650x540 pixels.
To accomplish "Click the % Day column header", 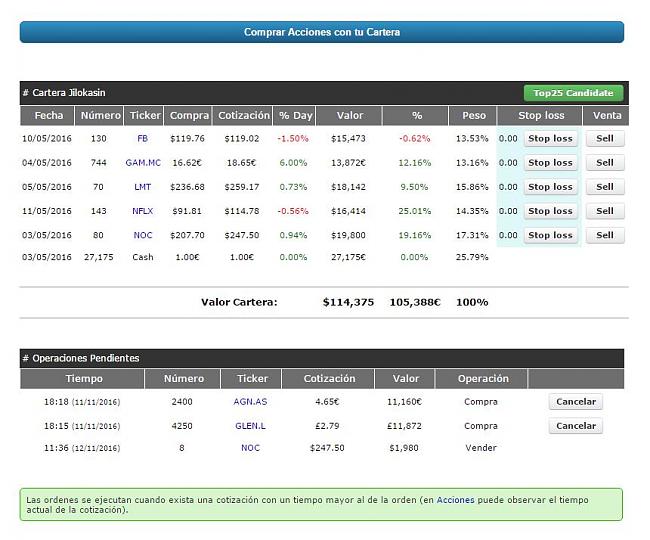I will pyautogui.click(x=296, y=115).
